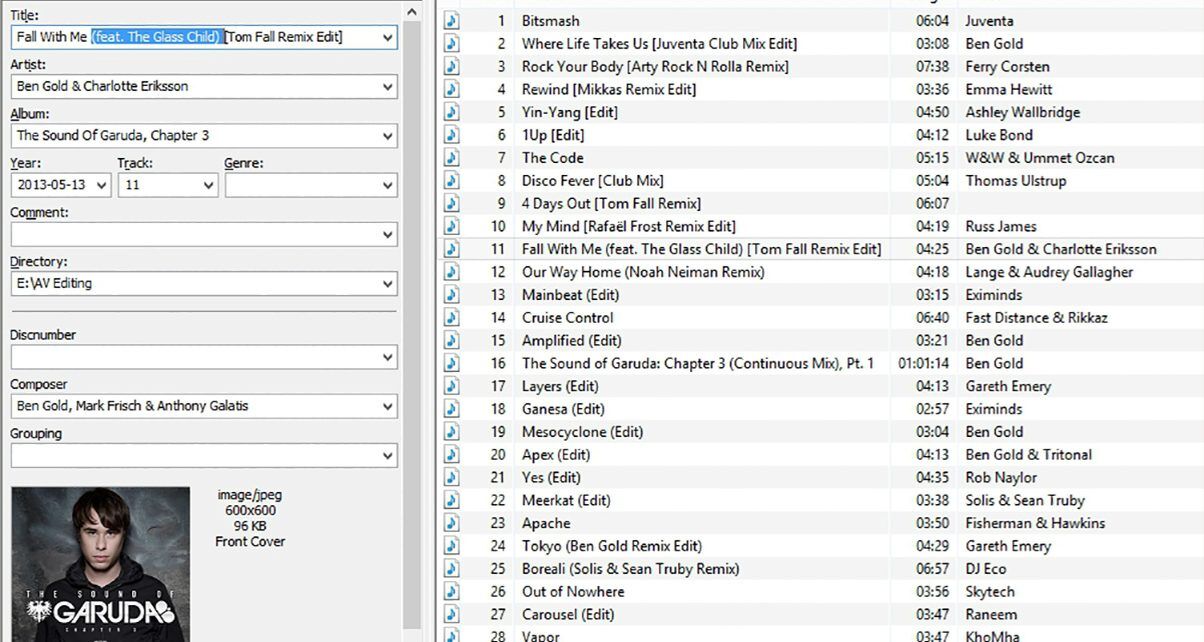Select the file icon next to Carousel (Edit)
This screenshot has height=642, width=1204.
coord(452,615)
